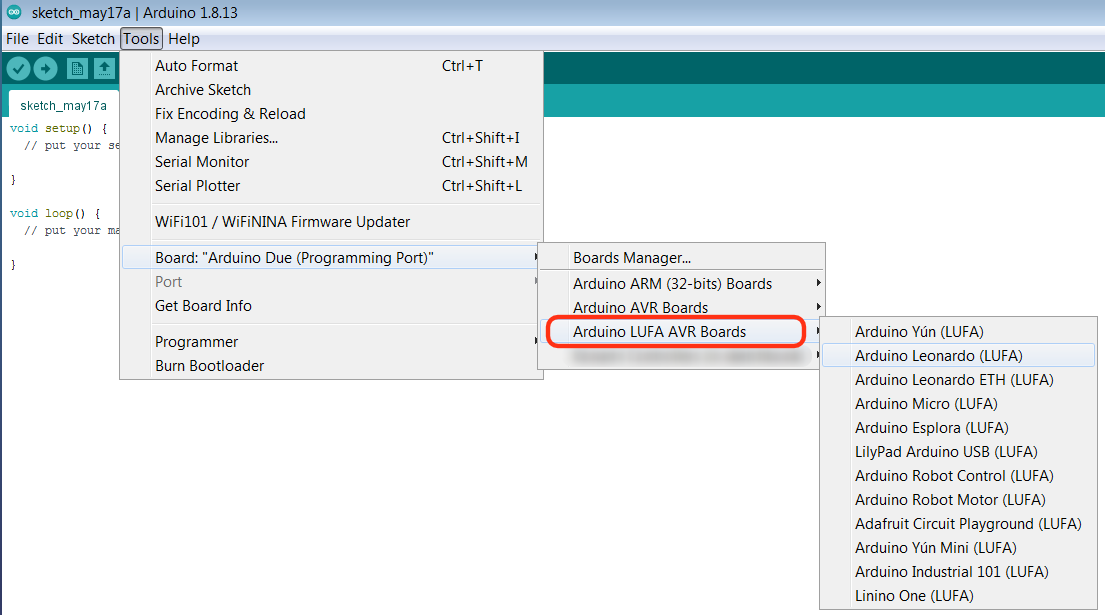Image resolution: width=1105 pixels, height=615 pixels.
Task: Select Arduino Esplora (LUFA) board
Action: point(958,427)
